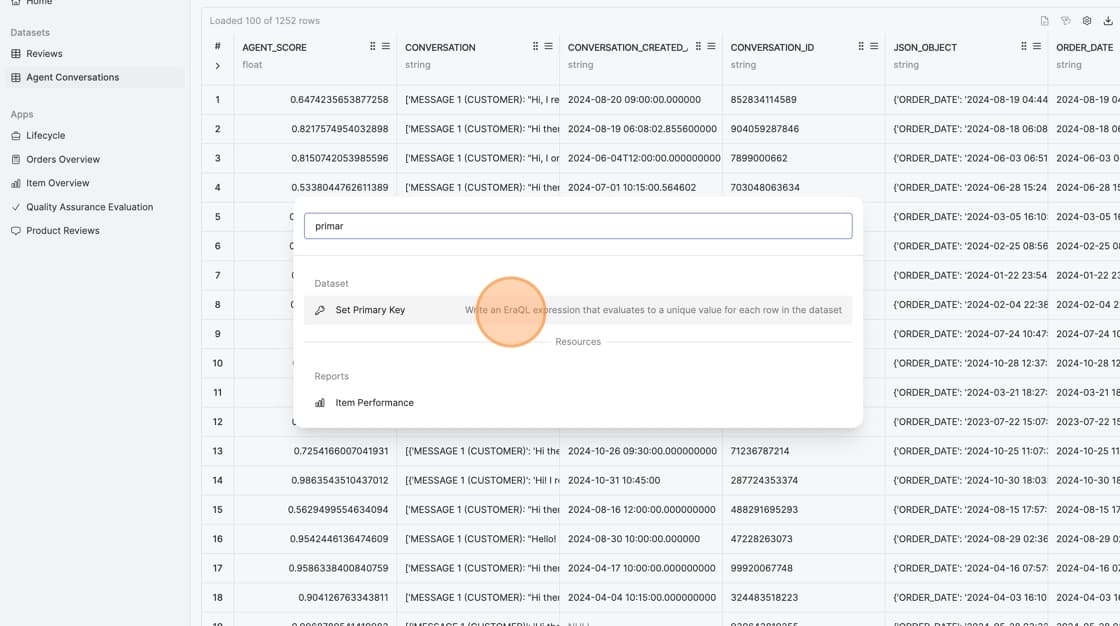Click the key icon beside Set Primary Key
This screenshot has width=1120, height=626.
[320, 310]
